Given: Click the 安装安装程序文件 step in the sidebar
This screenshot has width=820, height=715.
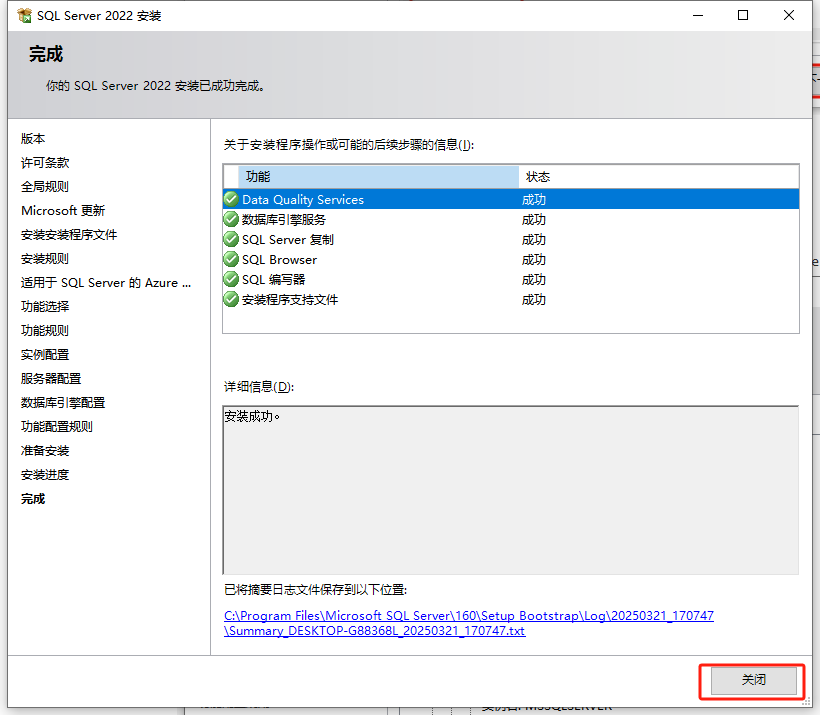Looking at the screenshot, I should tap(69, 235).
